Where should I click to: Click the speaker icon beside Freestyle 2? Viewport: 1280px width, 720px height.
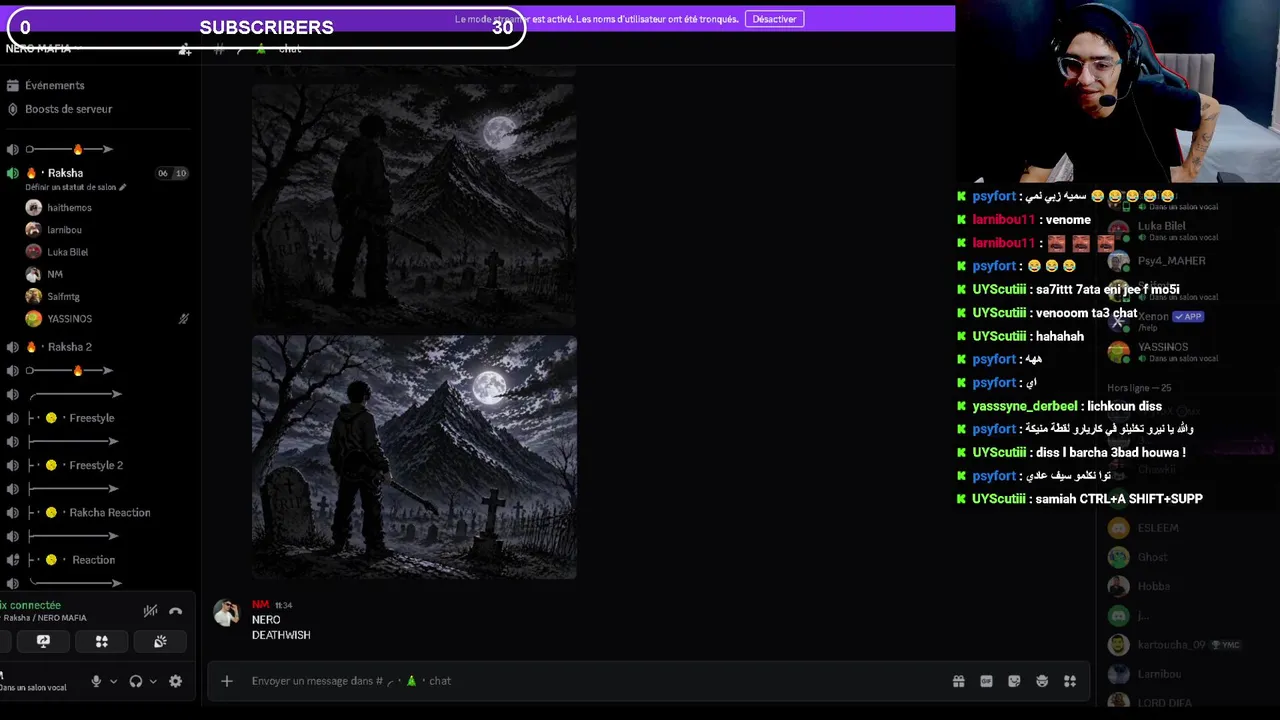pyautogui.click(x=12, y=465)
